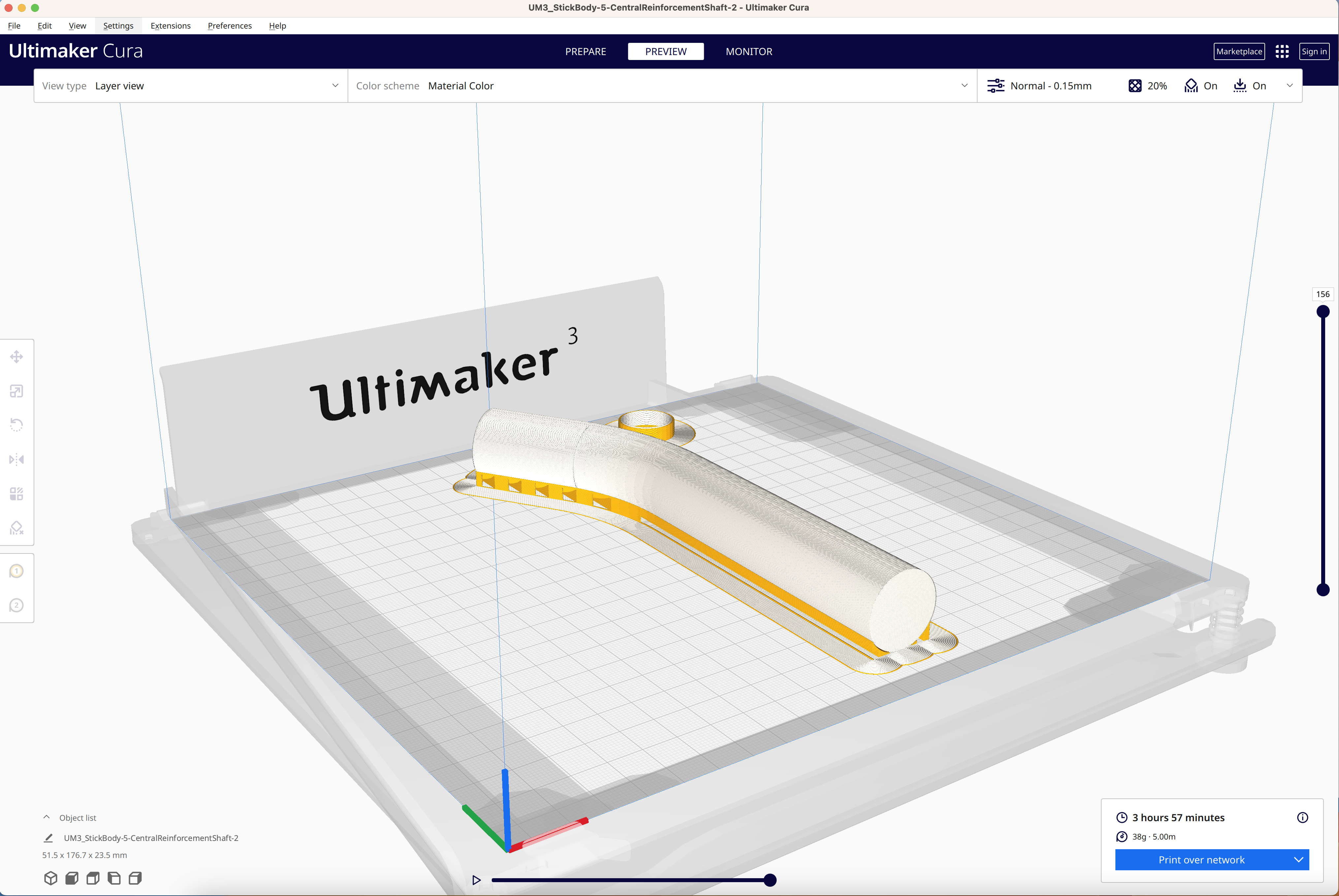Click the layer number field showing 156
The width and height of the screenshot is (1339, 896).
[1323, 294]
